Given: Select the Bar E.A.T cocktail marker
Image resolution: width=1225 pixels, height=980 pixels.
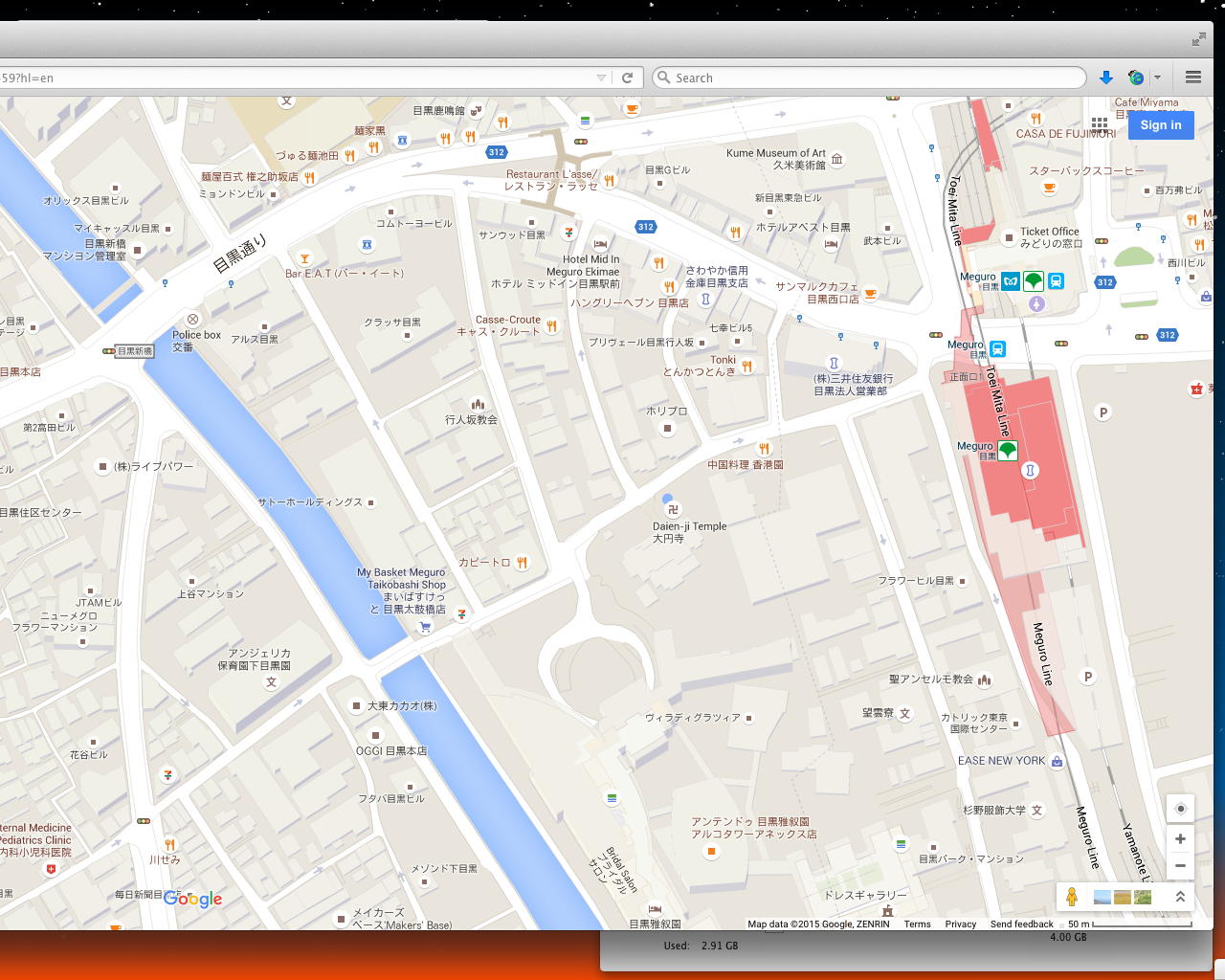Looking at the screenshot, I should point(304,258).
